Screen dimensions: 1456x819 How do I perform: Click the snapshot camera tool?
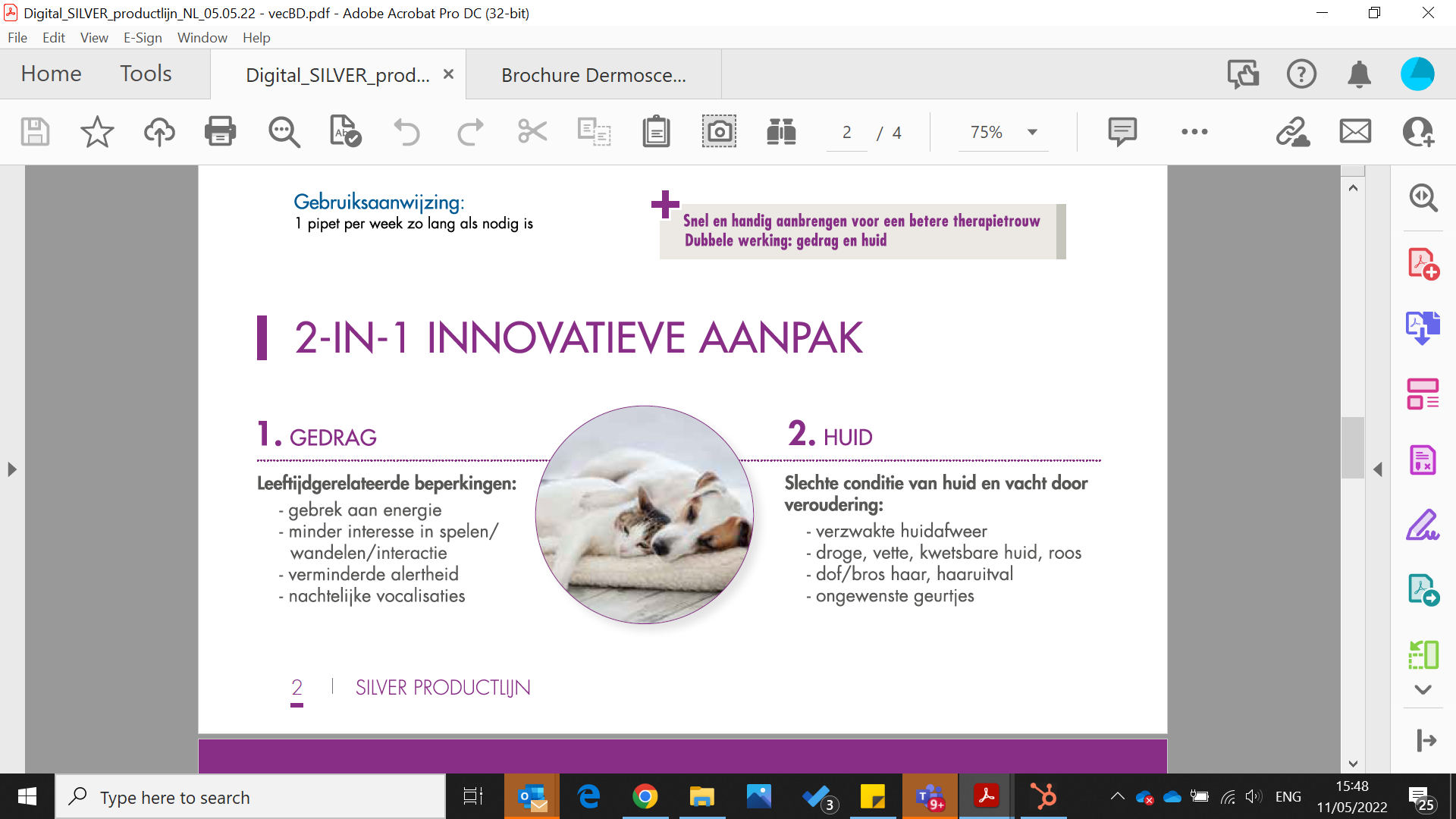click(718, 132)
